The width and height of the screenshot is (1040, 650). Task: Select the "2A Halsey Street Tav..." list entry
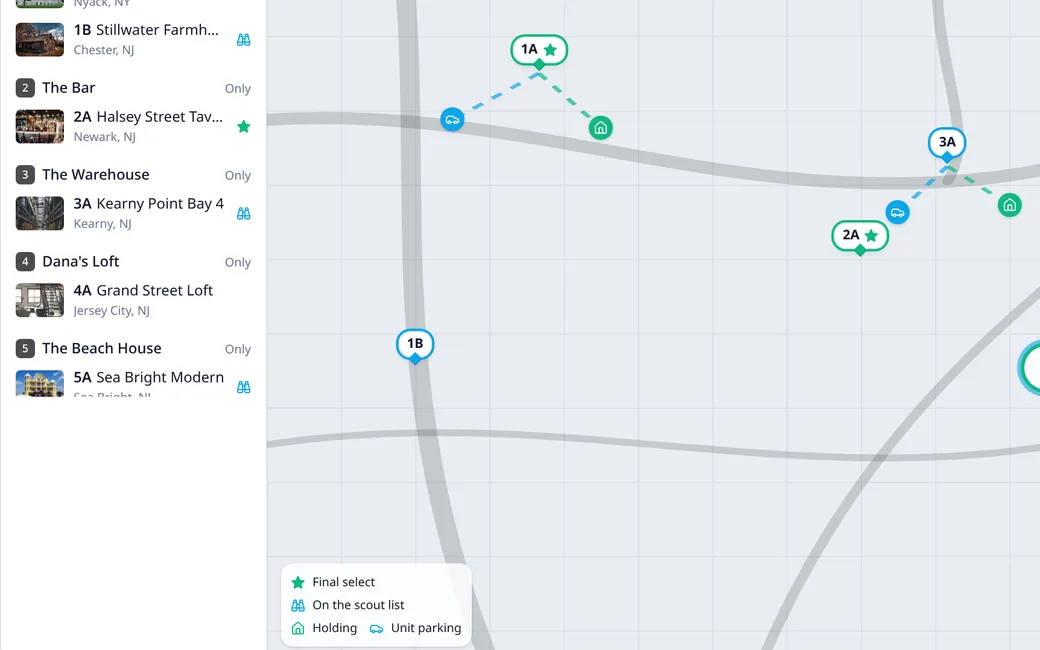[133, 127]
